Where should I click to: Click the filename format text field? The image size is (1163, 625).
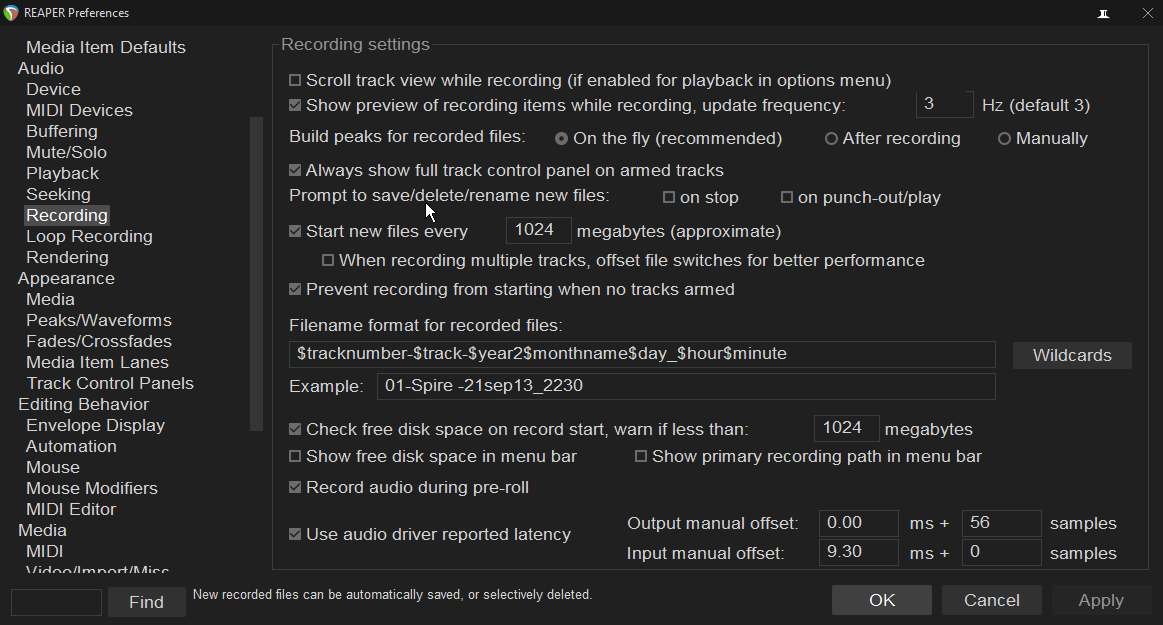pyautogui.click(x=642, y=354)
